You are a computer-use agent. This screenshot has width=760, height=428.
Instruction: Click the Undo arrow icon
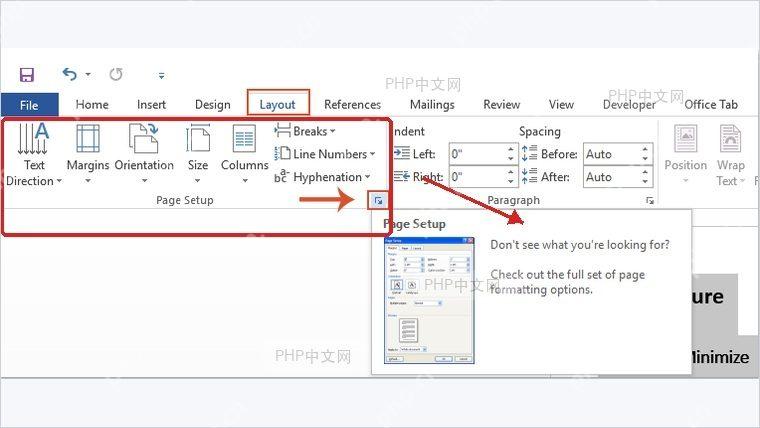70,74
